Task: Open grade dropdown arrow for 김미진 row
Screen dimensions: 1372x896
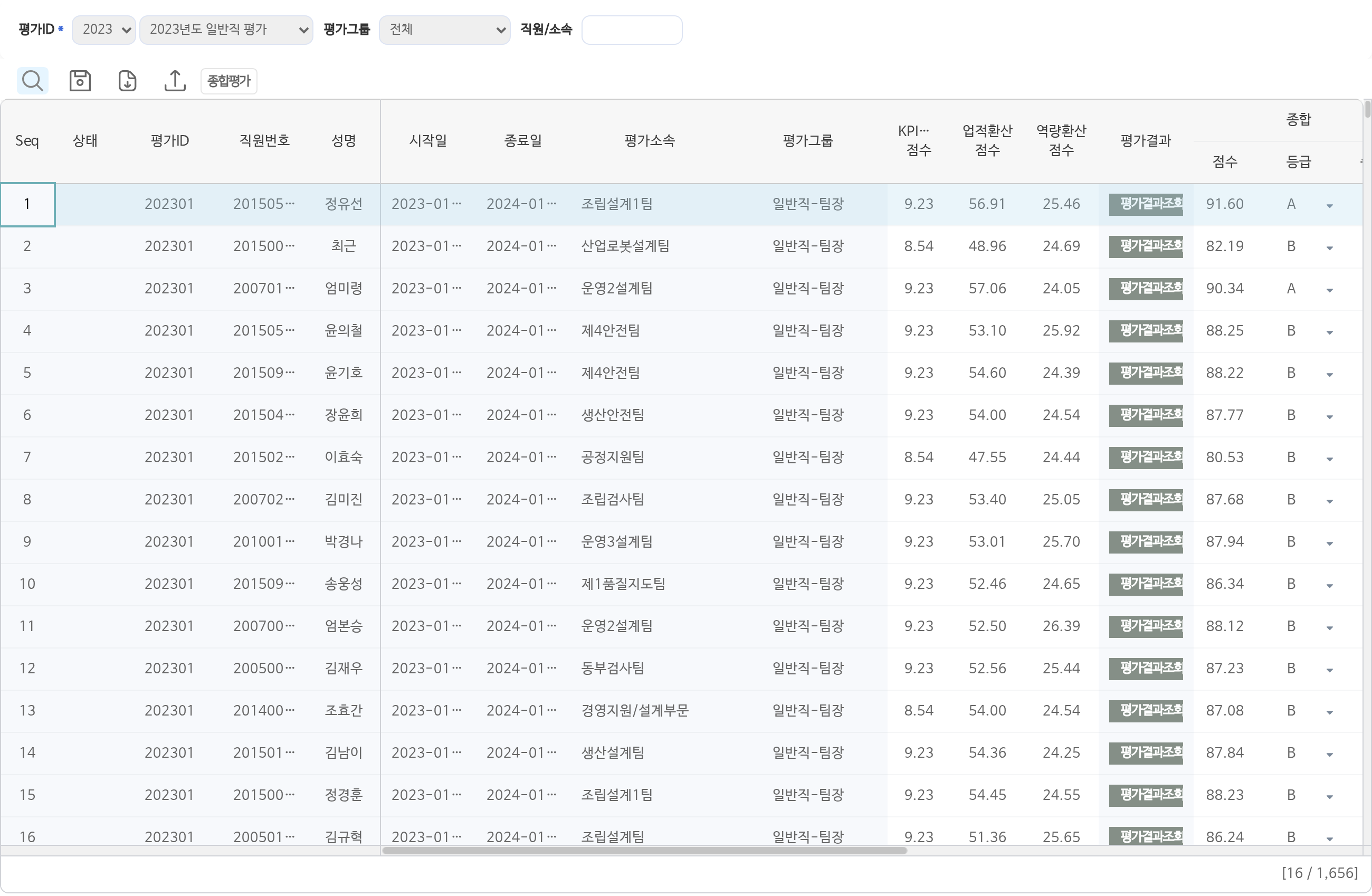Action: (x=1329, y=501)
